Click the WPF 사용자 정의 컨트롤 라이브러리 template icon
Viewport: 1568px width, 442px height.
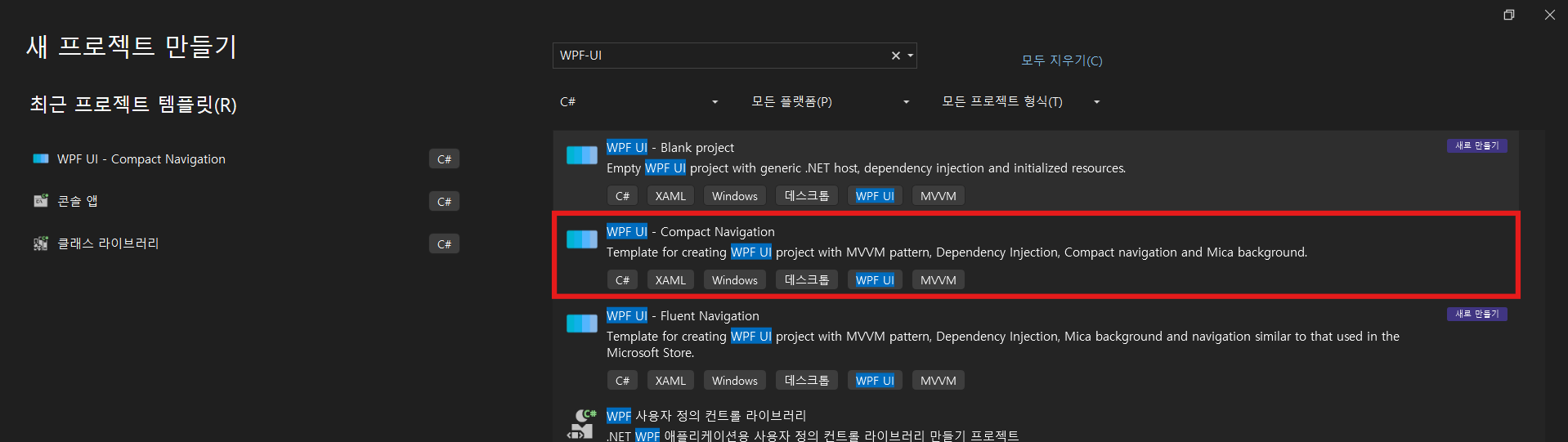(x=582, y=425)
